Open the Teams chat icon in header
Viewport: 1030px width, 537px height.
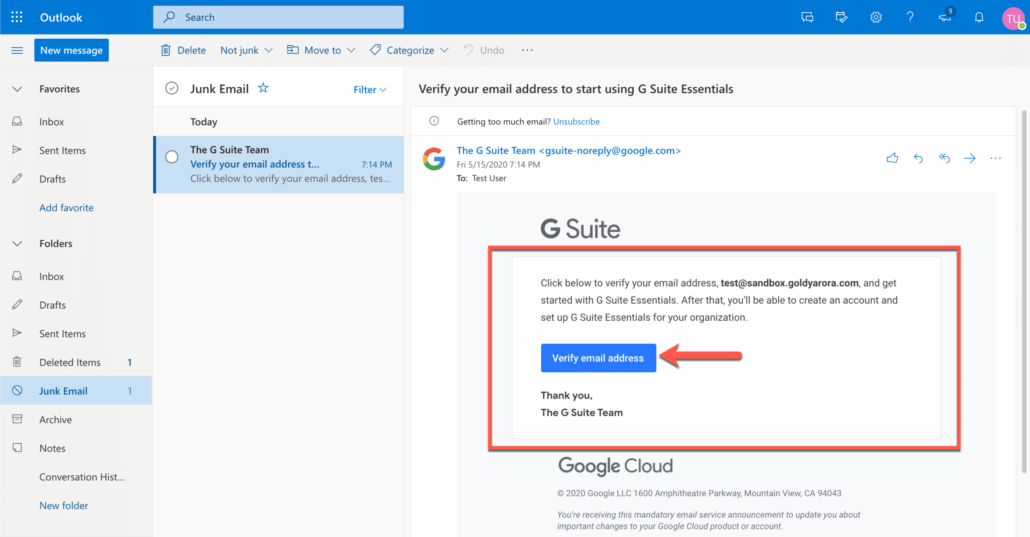(807, 18)
